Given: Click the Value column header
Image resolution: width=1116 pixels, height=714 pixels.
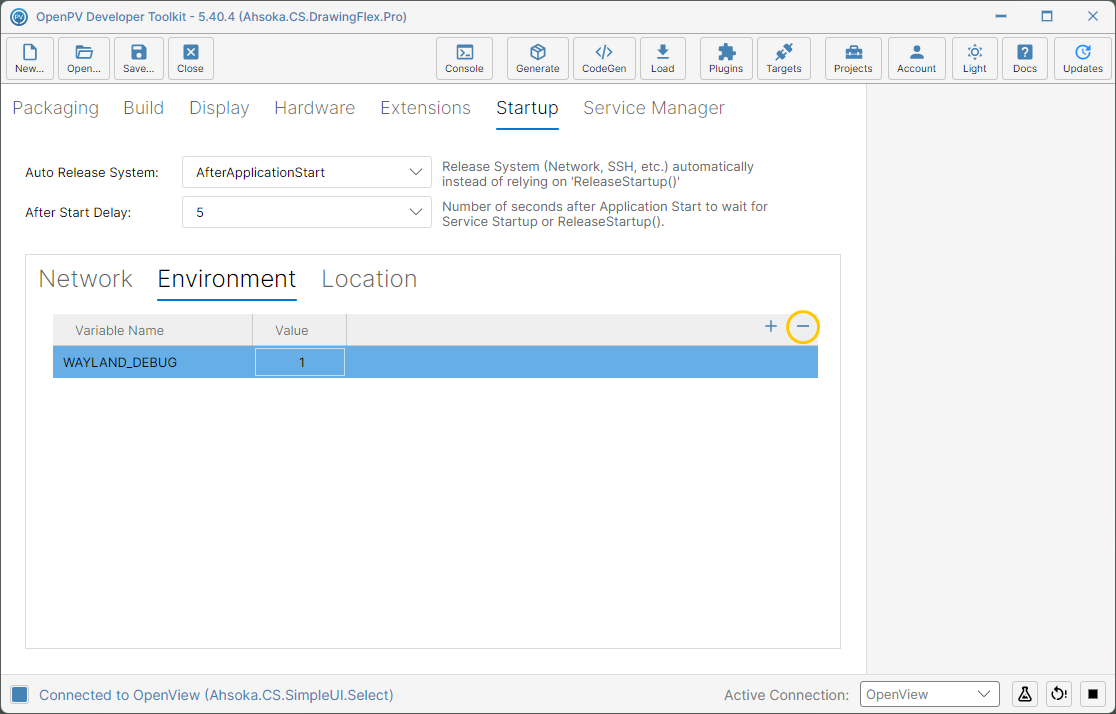Looking at the screenshot, I should [300, 330].
